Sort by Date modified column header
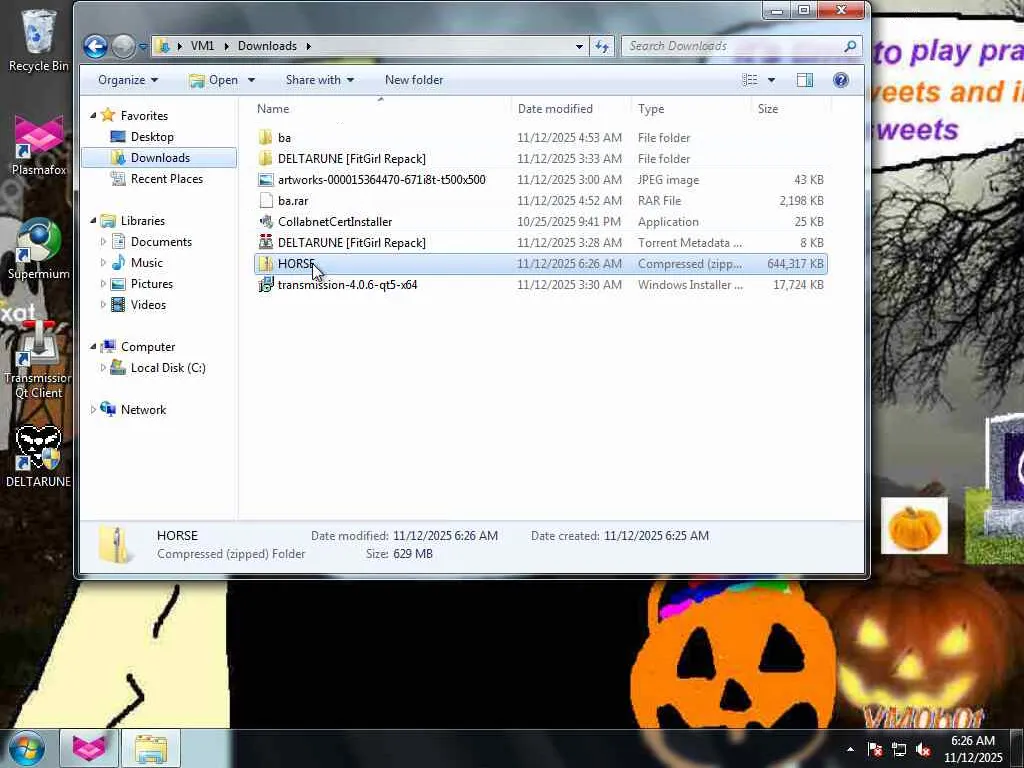Screen dimensions: 1024x768 coord(571,109)
